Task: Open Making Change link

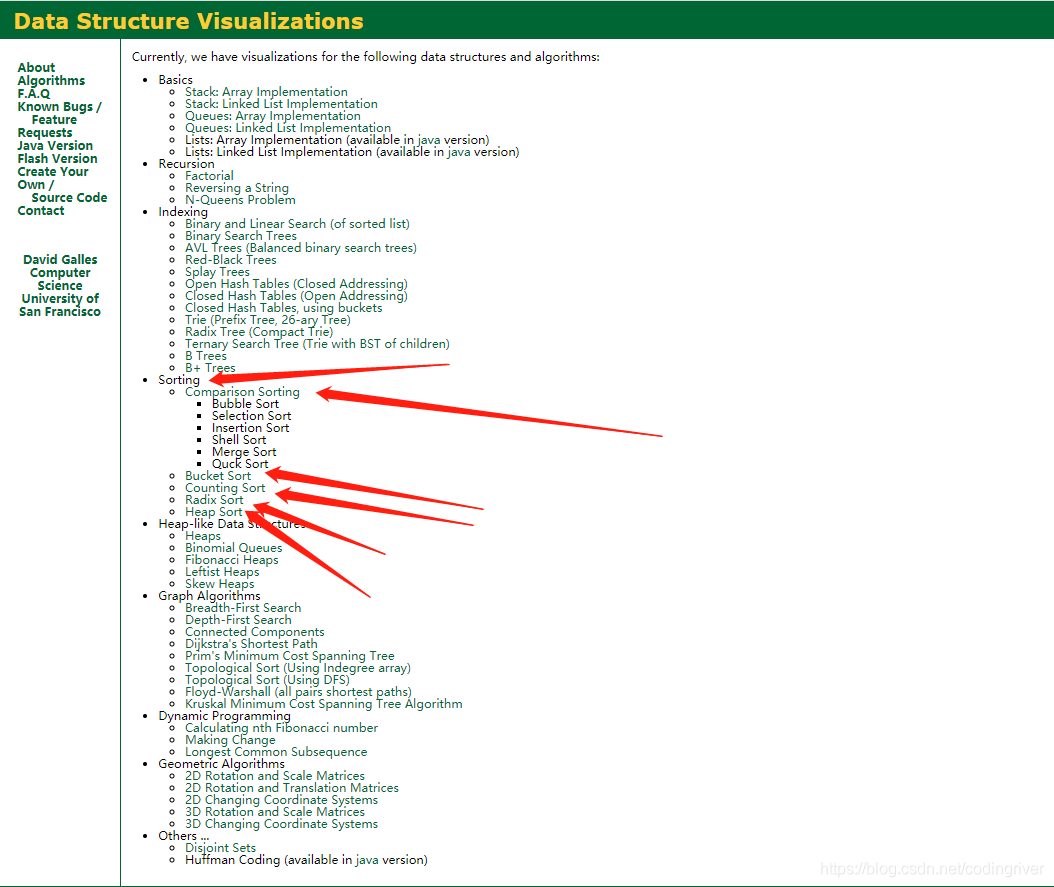Action: [x=230, y=741]
